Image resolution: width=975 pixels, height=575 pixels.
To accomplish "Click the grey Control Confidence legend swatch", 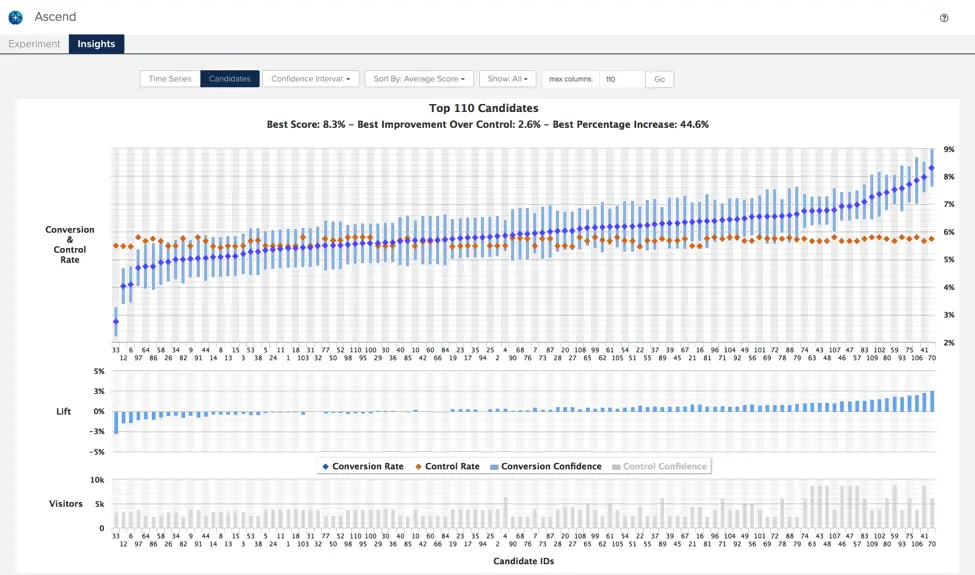I will pyautogui.click(x=616, y=467).
